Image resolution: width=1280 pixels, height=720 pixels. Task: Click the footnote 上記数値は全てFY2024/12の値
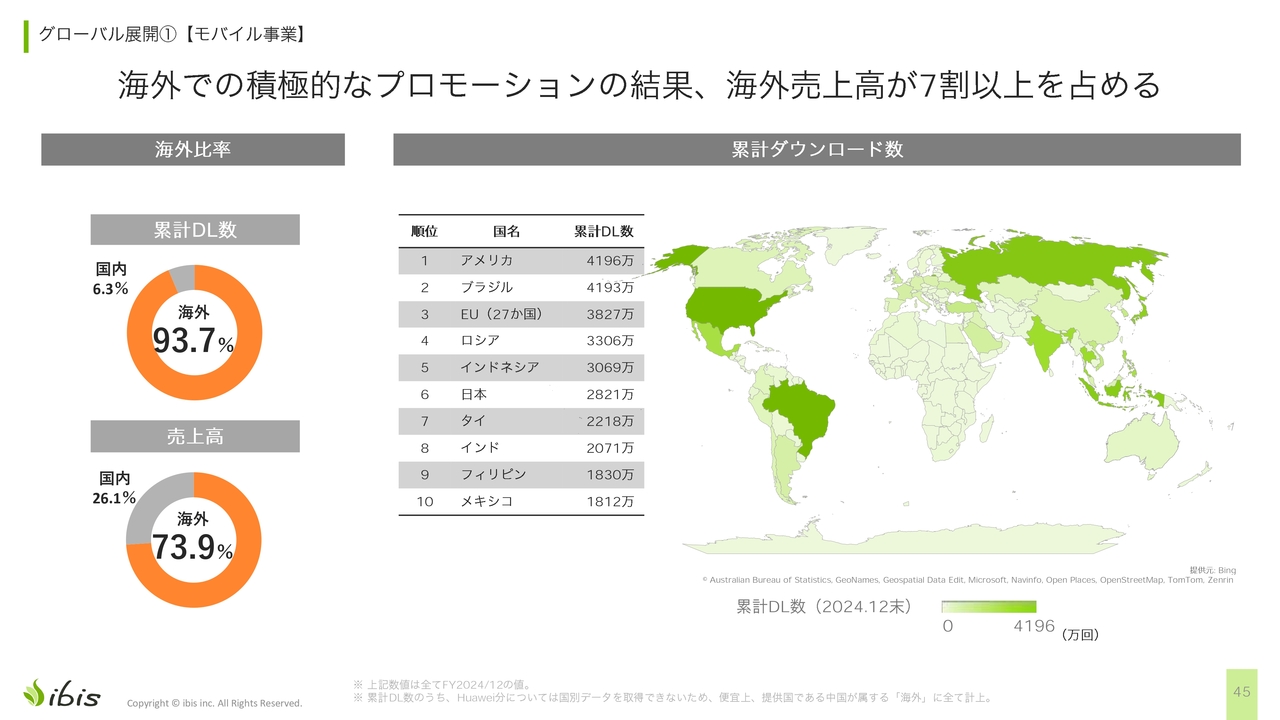[x=441, y=685]
